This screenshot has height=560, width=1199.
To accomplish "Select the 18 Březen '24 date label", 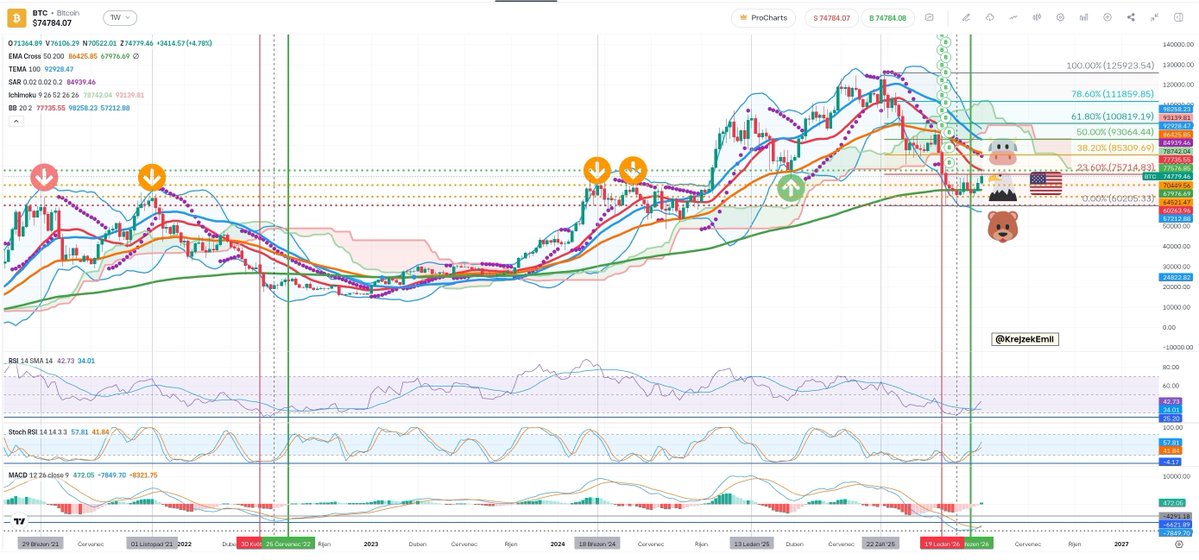I will tap(595, 543).
